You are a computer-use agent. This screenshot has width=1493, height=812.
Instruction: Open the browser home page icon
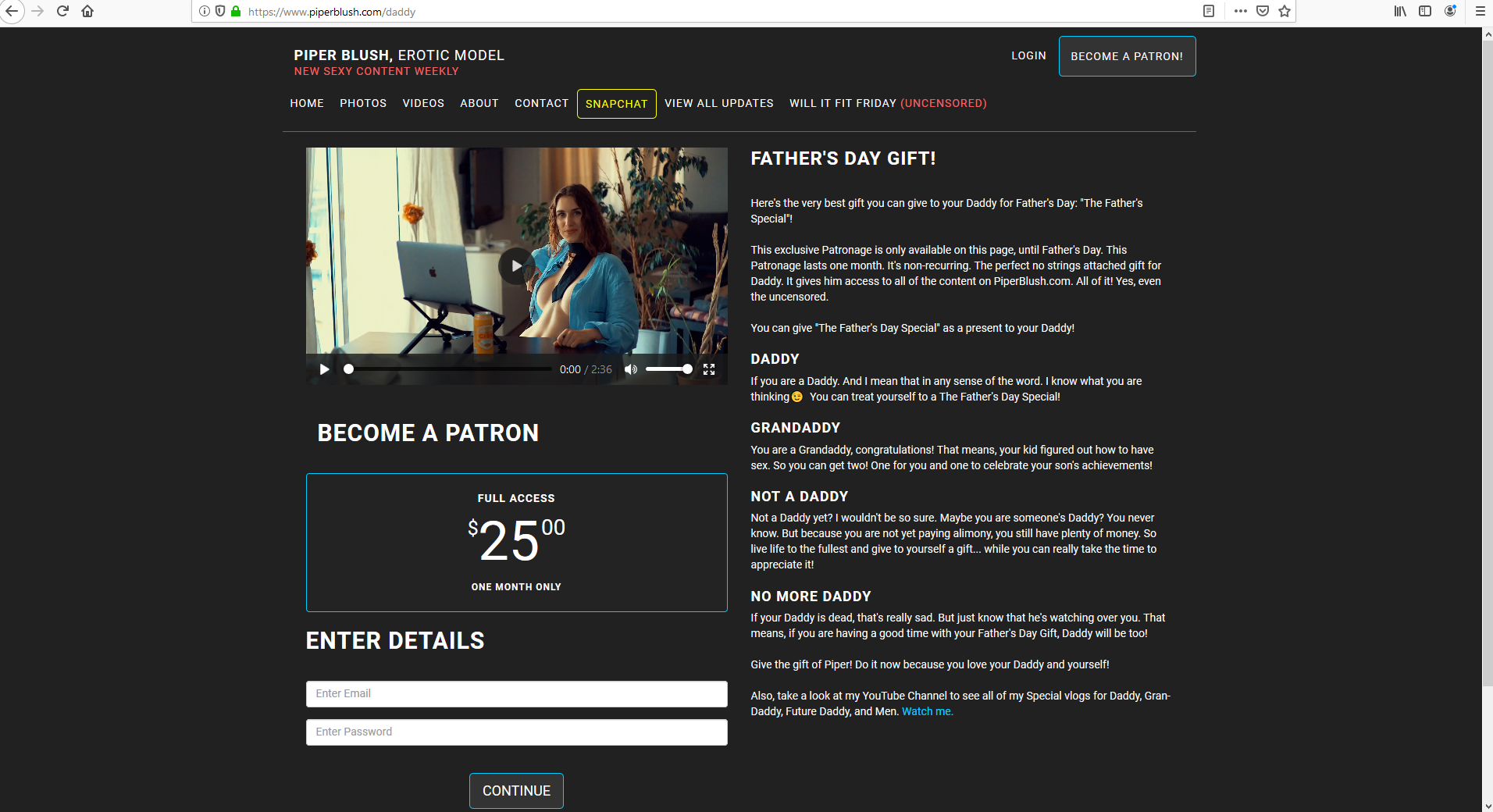(x=87, y=11)
